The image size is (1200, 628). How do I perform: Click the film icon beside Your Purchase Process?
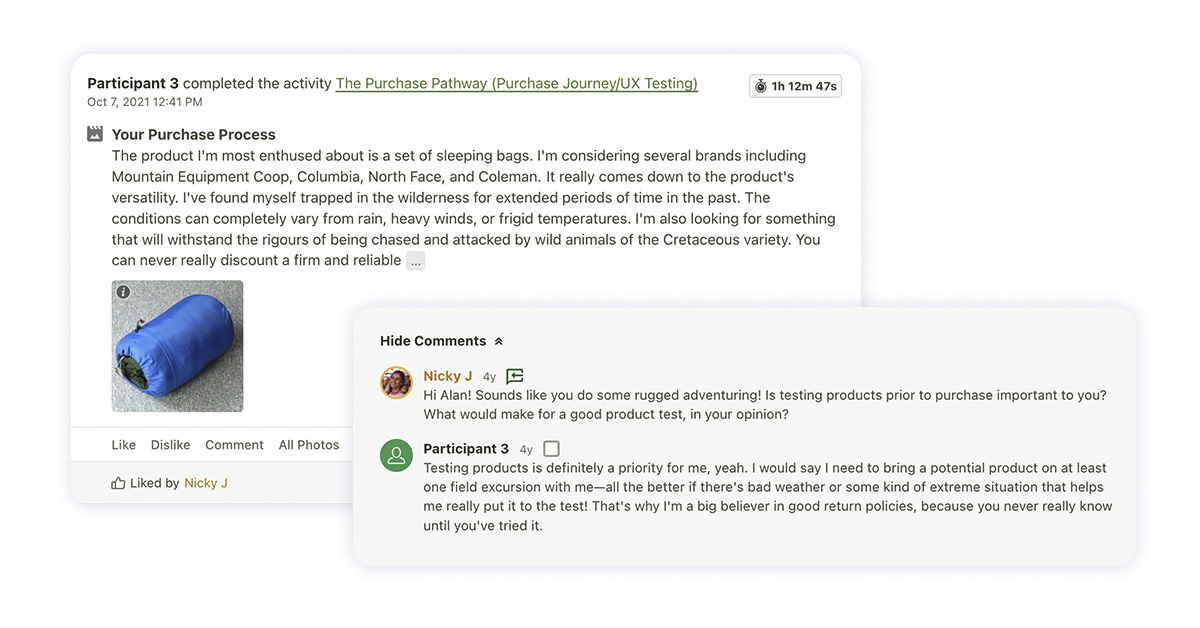(x=95, y=134)
